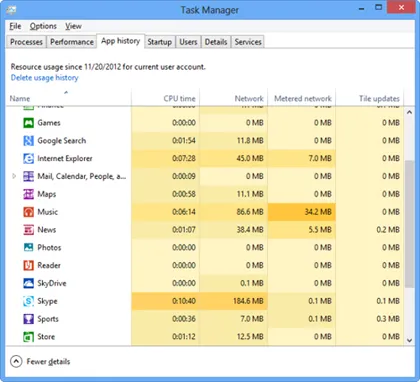Select the Music row name
Image resolution: width=420 pixels, height=382 pixels.
pos(48,212)
